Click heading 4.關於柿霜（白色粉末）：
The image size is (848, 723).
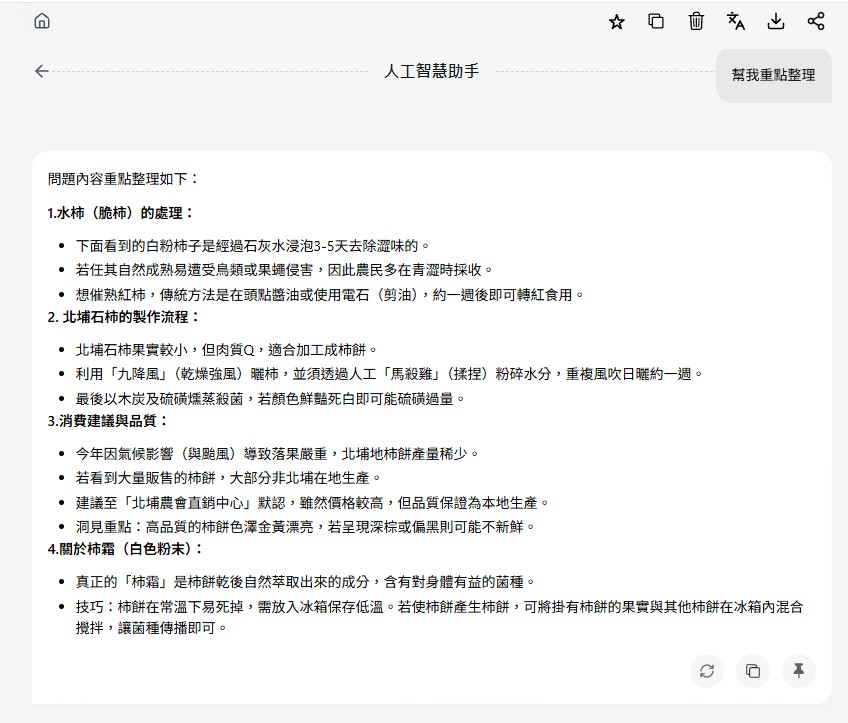[x=125, y=549]
